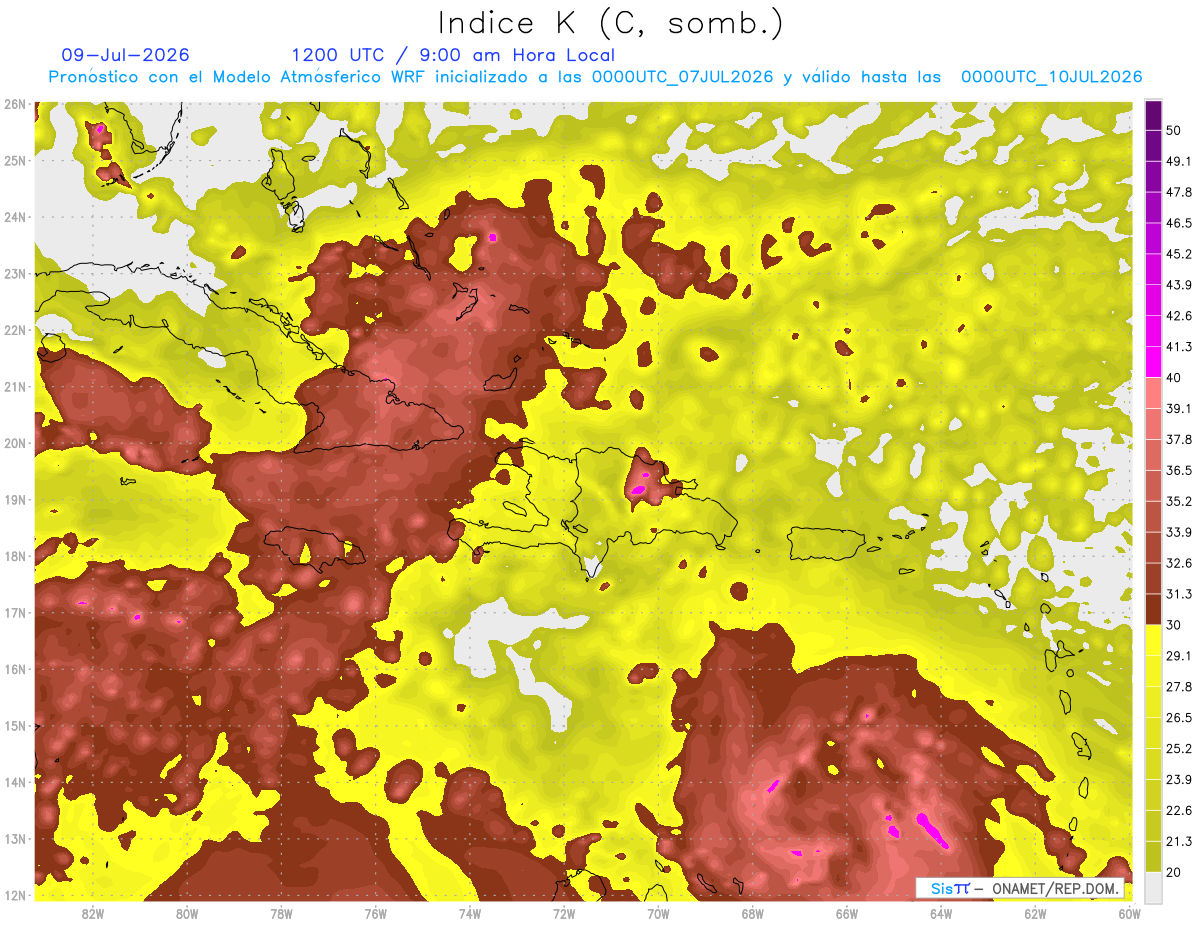The width and height of the screenshot is (1200, 927).
Task: Click the longitude label '66W'
Action: click(x=846, y=913)
